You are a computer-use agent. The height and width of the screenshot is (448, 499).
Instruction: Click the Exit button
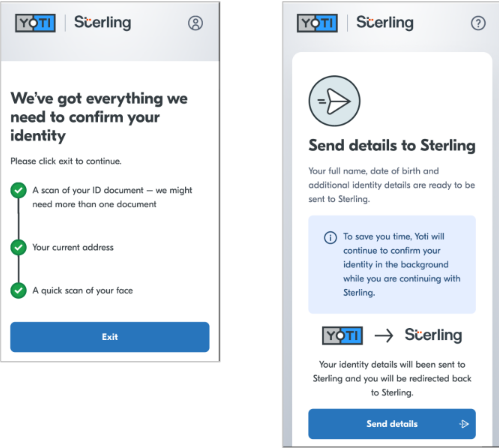(110, 337)
